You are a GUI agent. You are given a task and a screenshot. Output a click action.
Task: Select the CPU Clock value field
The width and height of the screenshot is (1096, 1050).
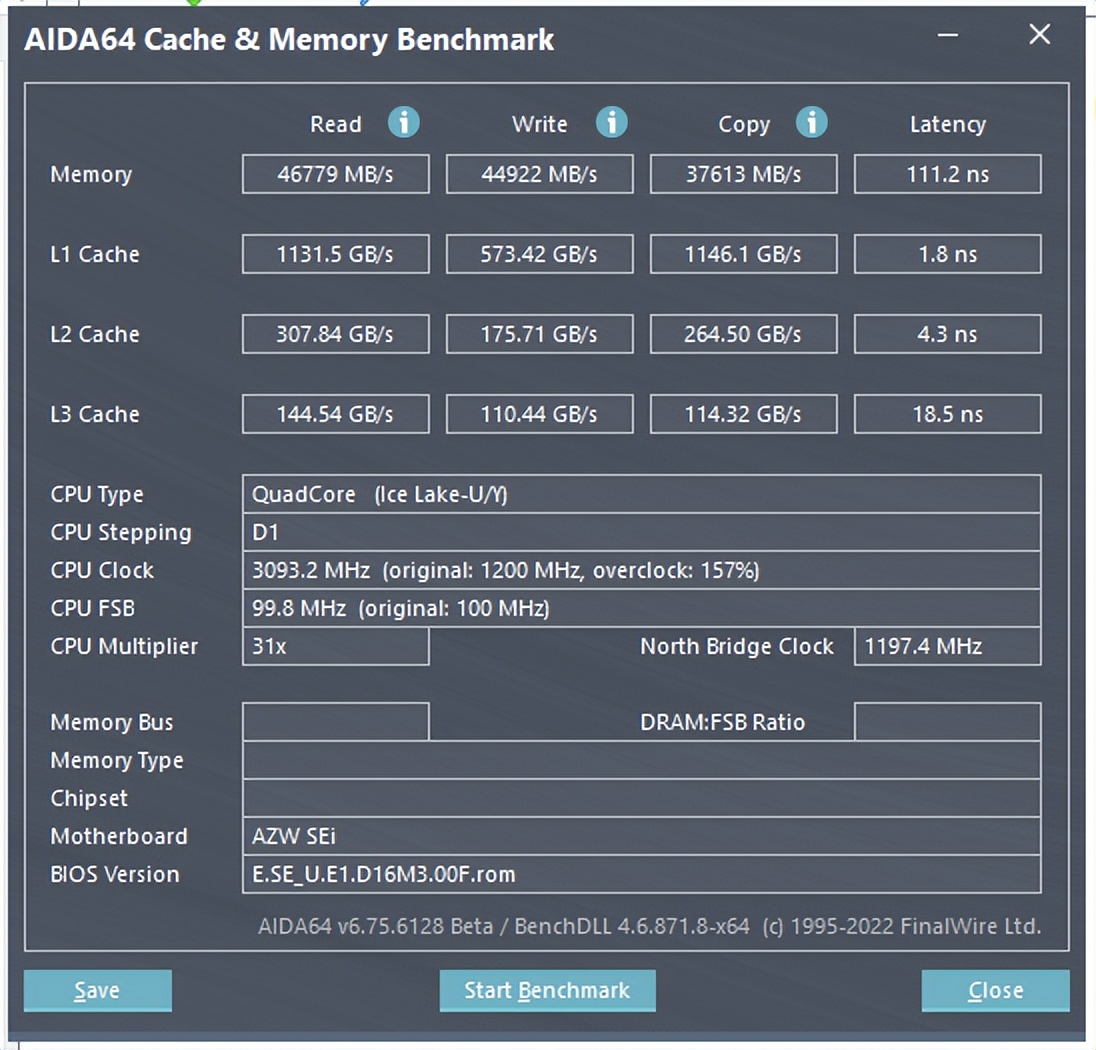pos(641,570)
